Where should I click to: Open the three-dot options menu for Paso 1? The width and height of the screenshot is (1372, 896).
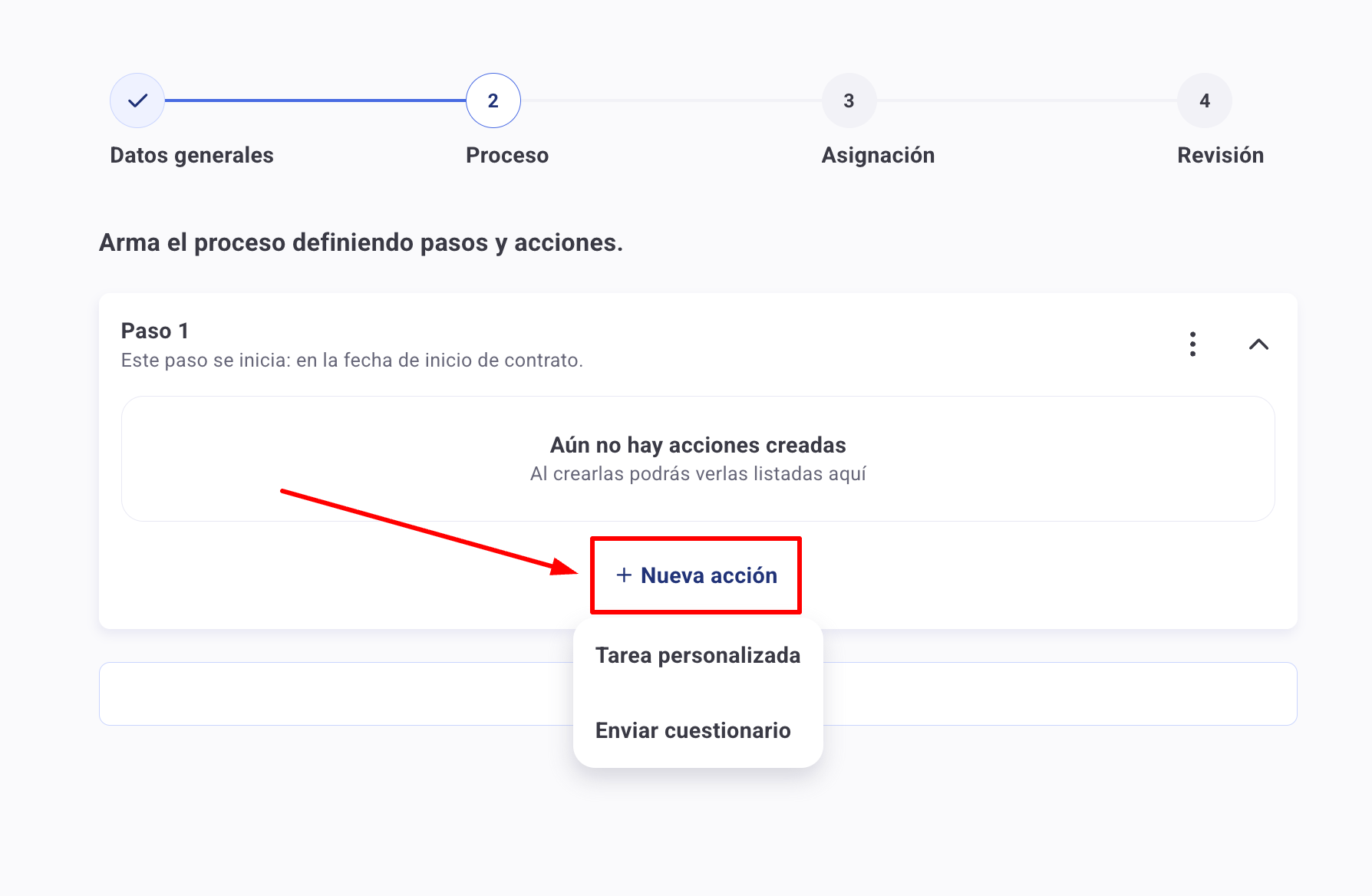pyautogui.click(x=1192, y=344)
